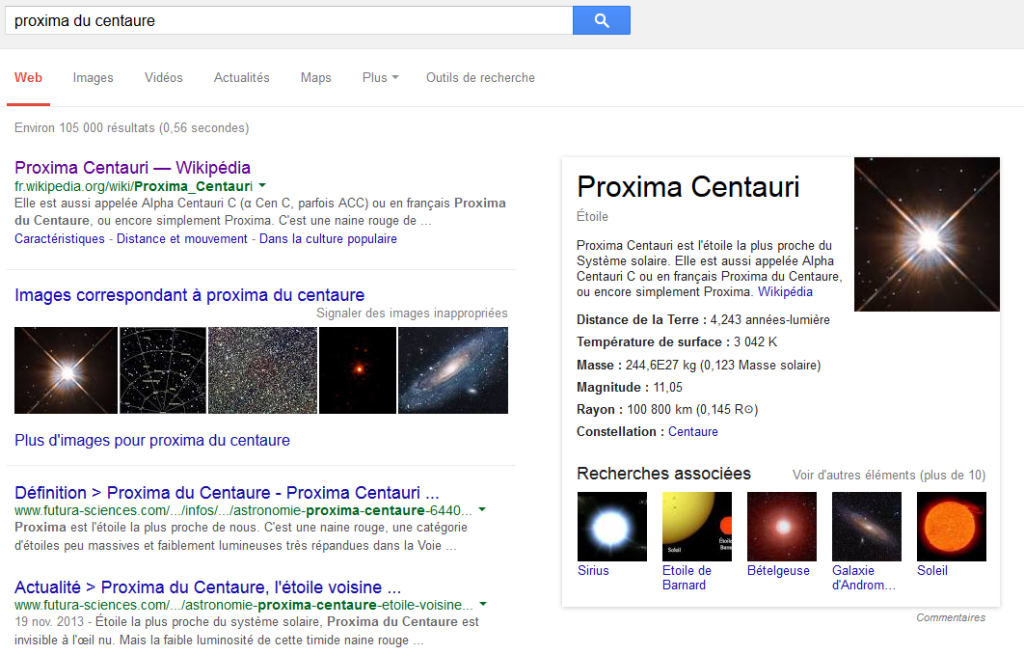
Task: Expand arrow beside futura-sciences proxima-centaure-6440 URL
Action: [482, 510]
